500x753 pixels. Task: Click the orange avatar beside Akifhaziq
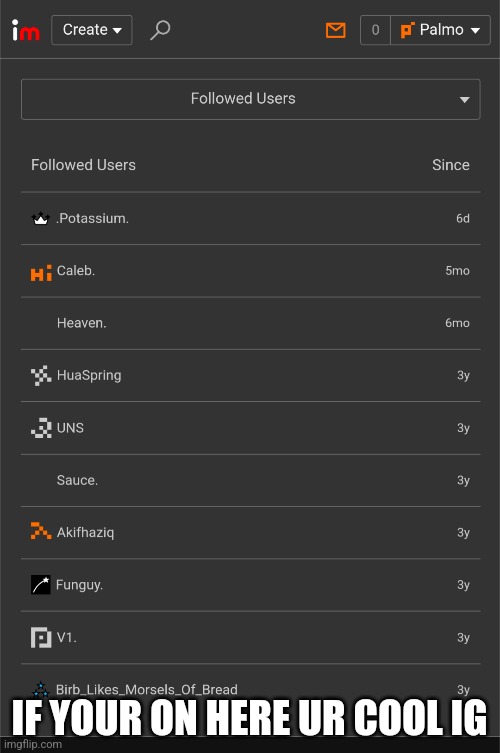pos(41,531)
